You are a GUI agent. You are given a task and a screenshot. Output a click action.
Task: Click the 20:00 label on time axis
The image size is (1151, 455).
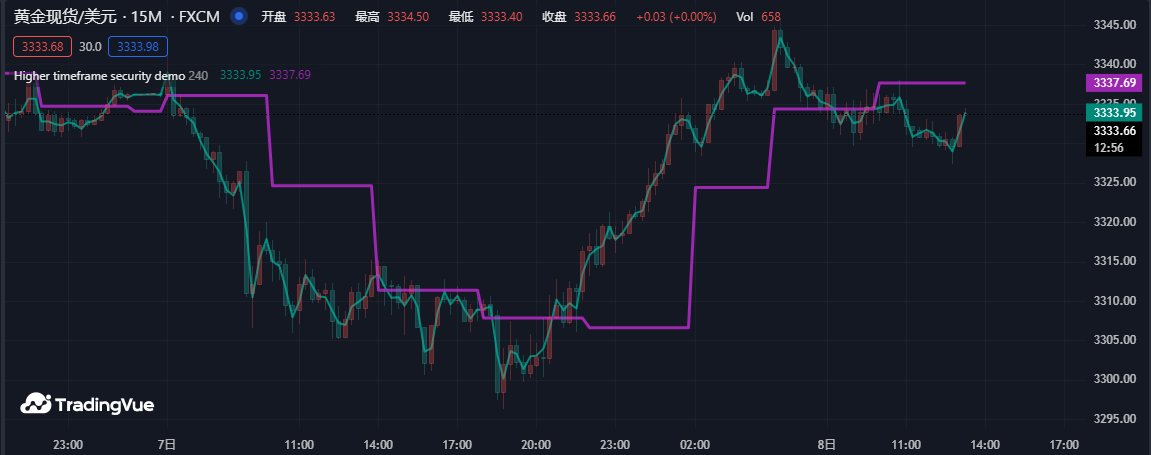(536, 444)
